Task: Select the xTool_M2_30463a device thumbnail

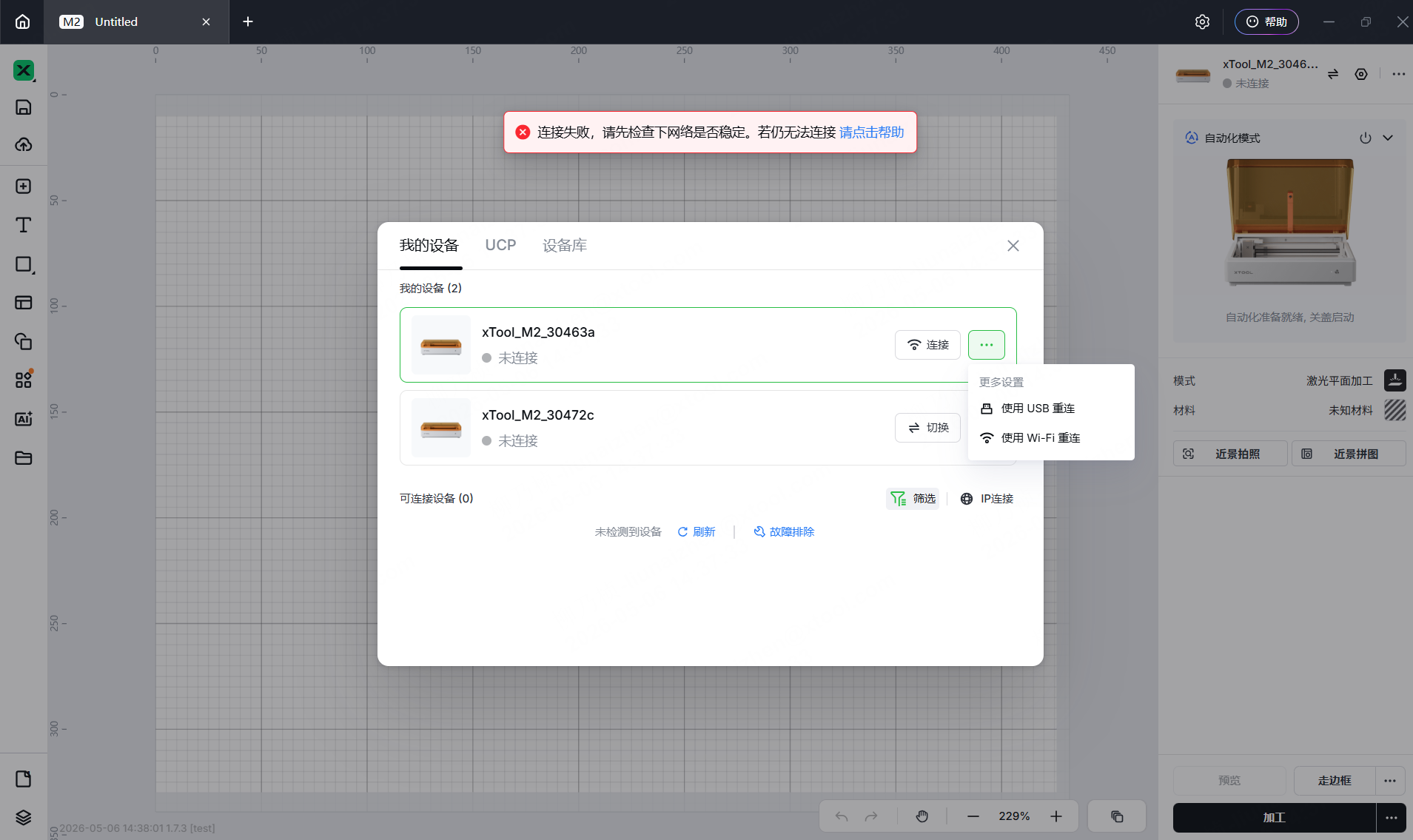Action: [x=441, y=345]
